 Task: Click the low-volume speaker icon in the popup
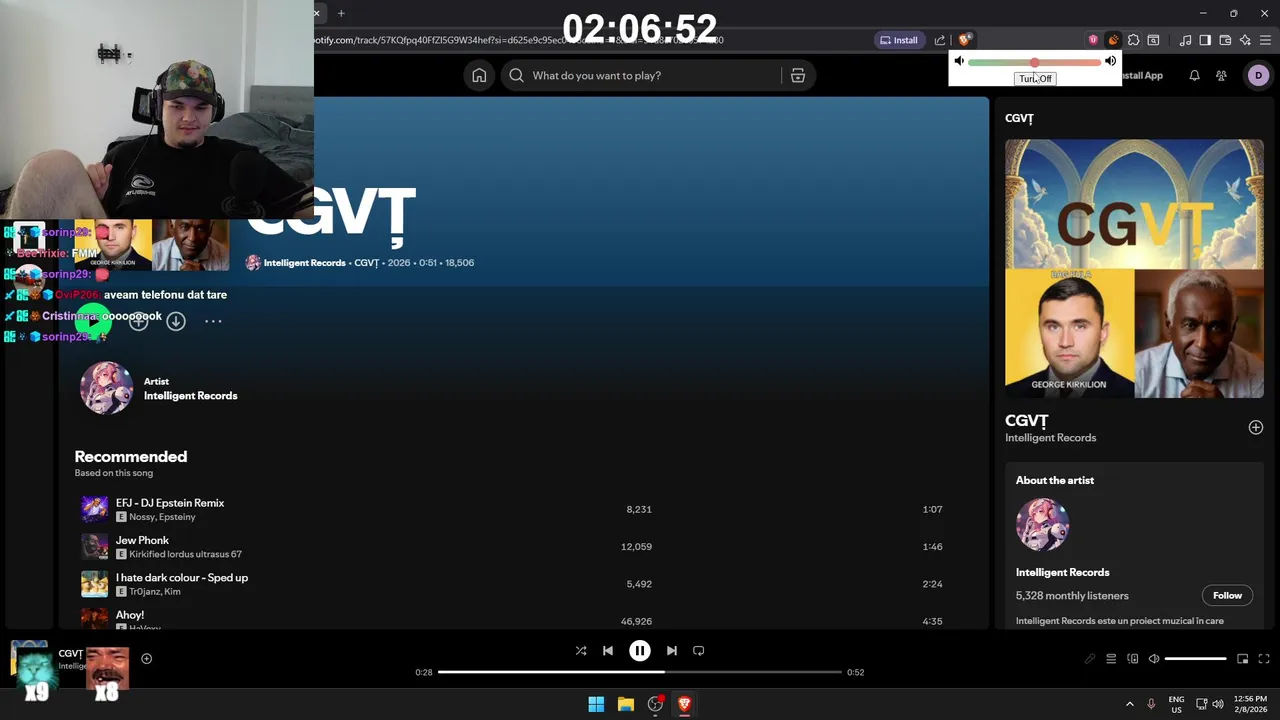point(959,62)
